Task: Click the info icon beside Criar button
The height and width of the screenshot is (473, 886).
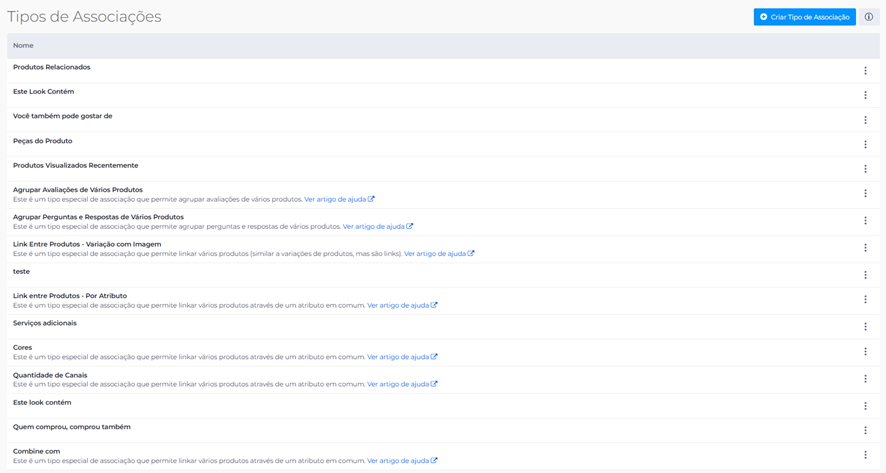Action: click(869, 17)
